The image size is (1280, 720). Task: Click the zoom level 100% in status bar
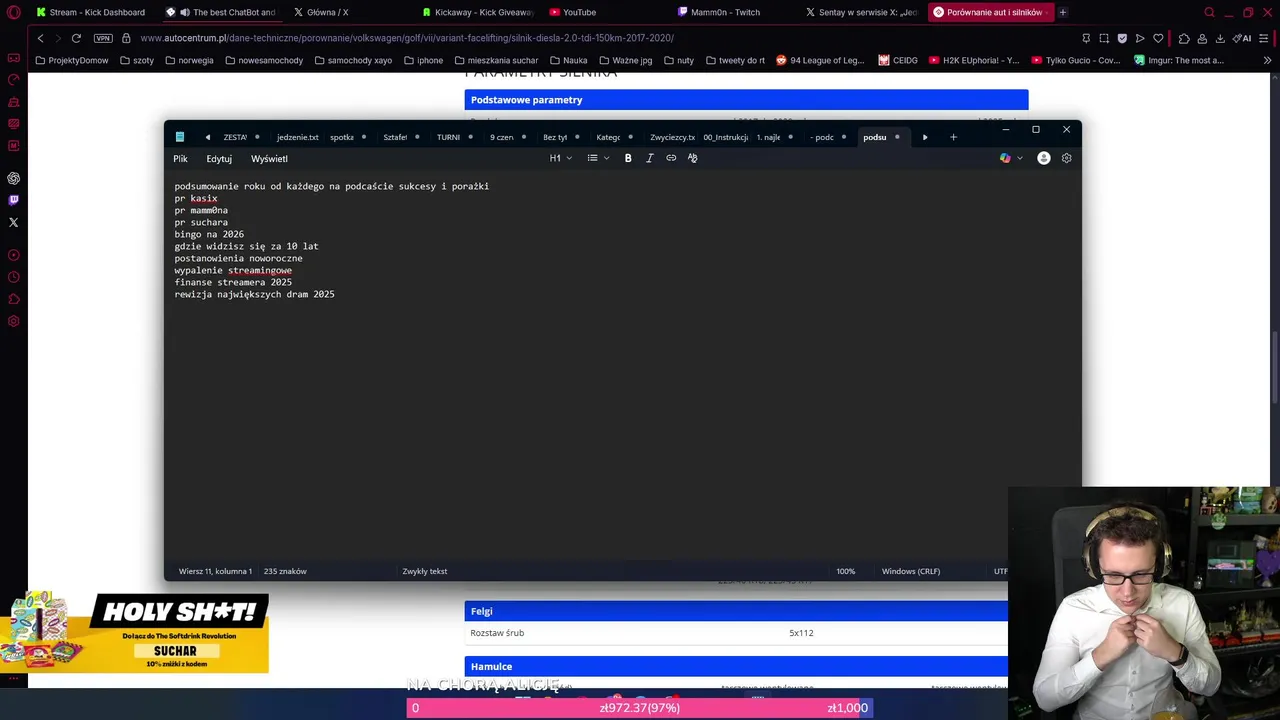845,571
